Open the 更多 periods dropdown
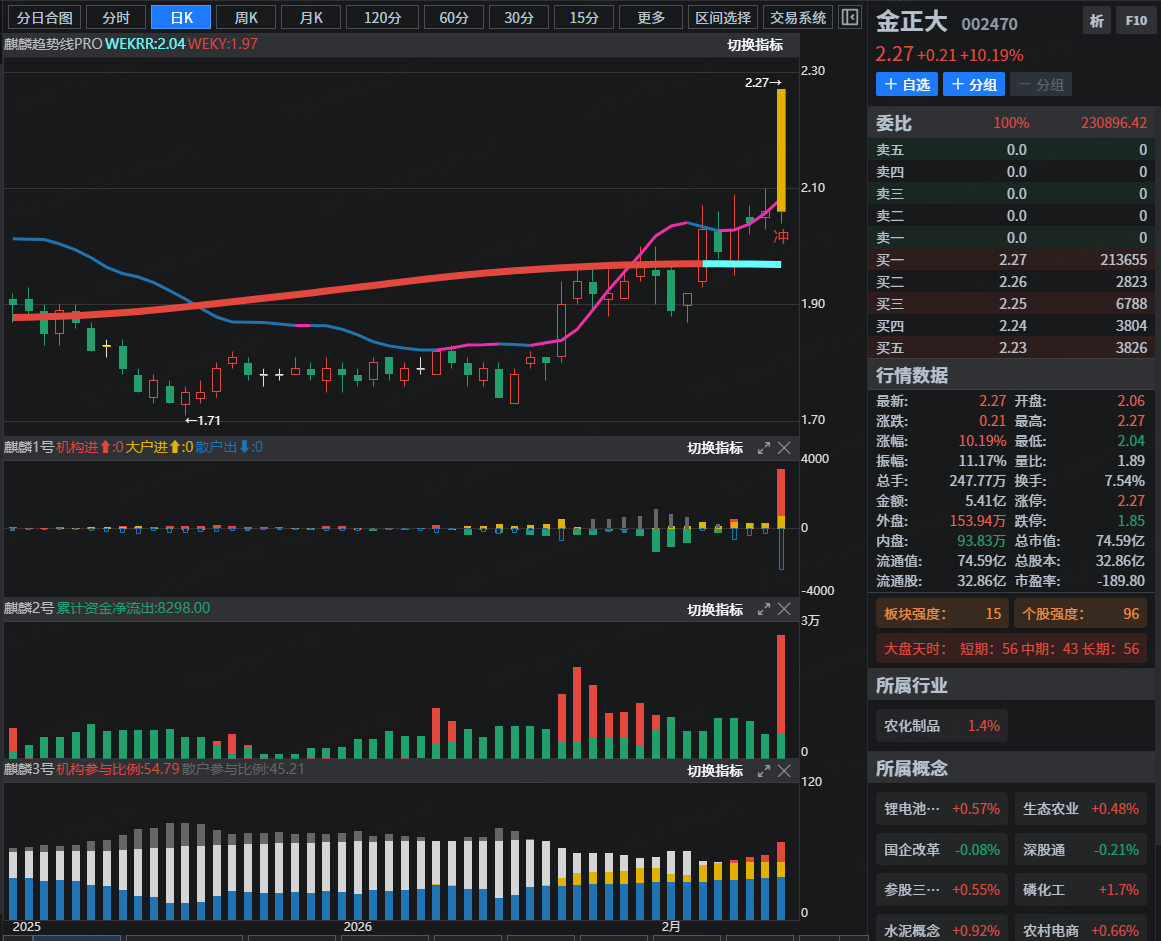Image resolution: width=1161 pixels, height=941 pixels. point(650,18)
